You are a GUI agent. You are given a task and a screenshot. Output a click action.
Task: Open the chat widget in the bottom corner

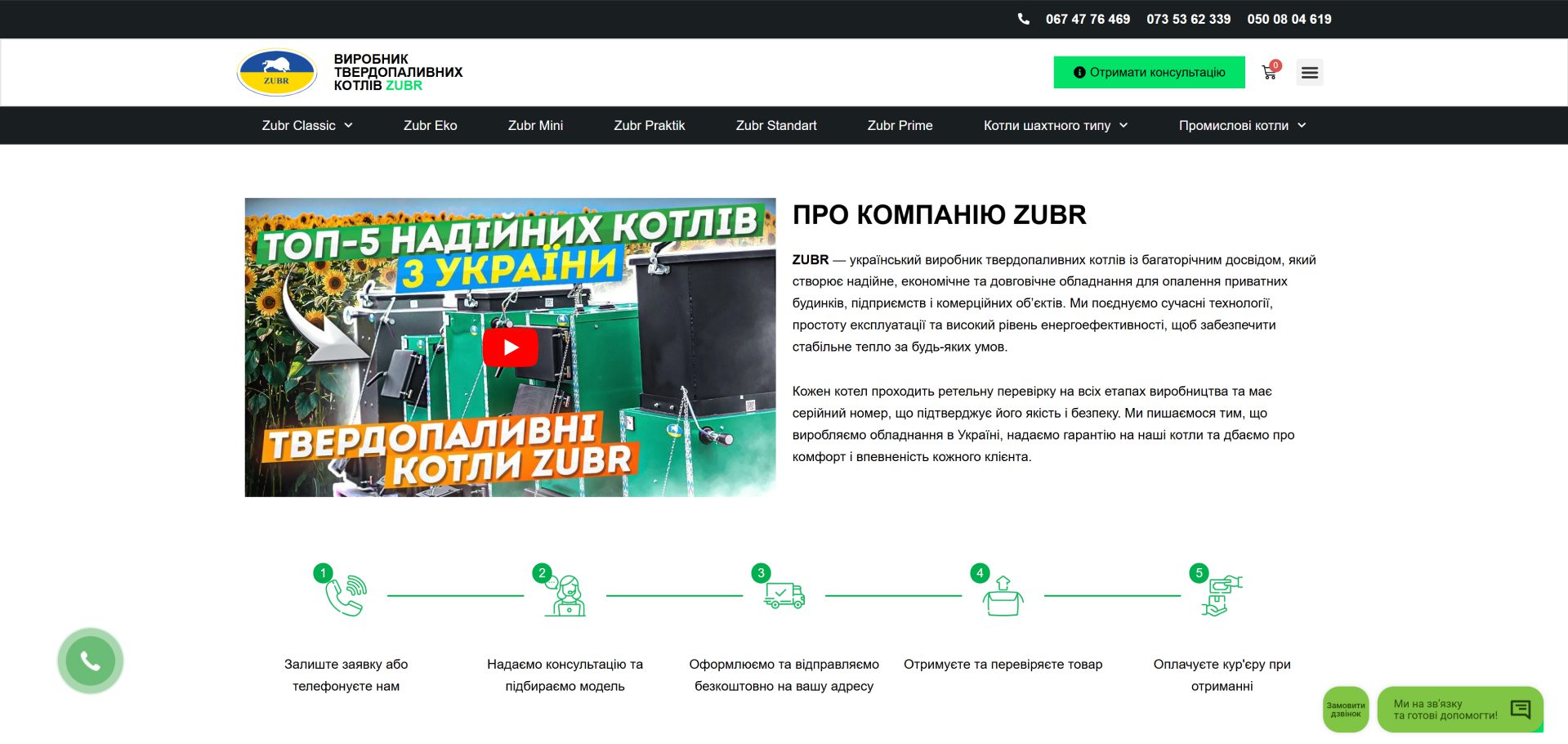pyautogui.click(x=1520, y=708)
